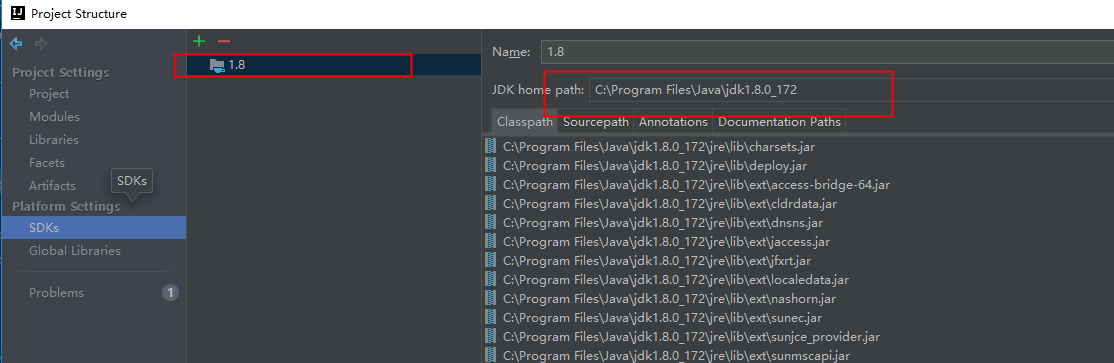Remove selected SDK with minus icon
The height and width of the screenshot is (363, 1114).
224,41
